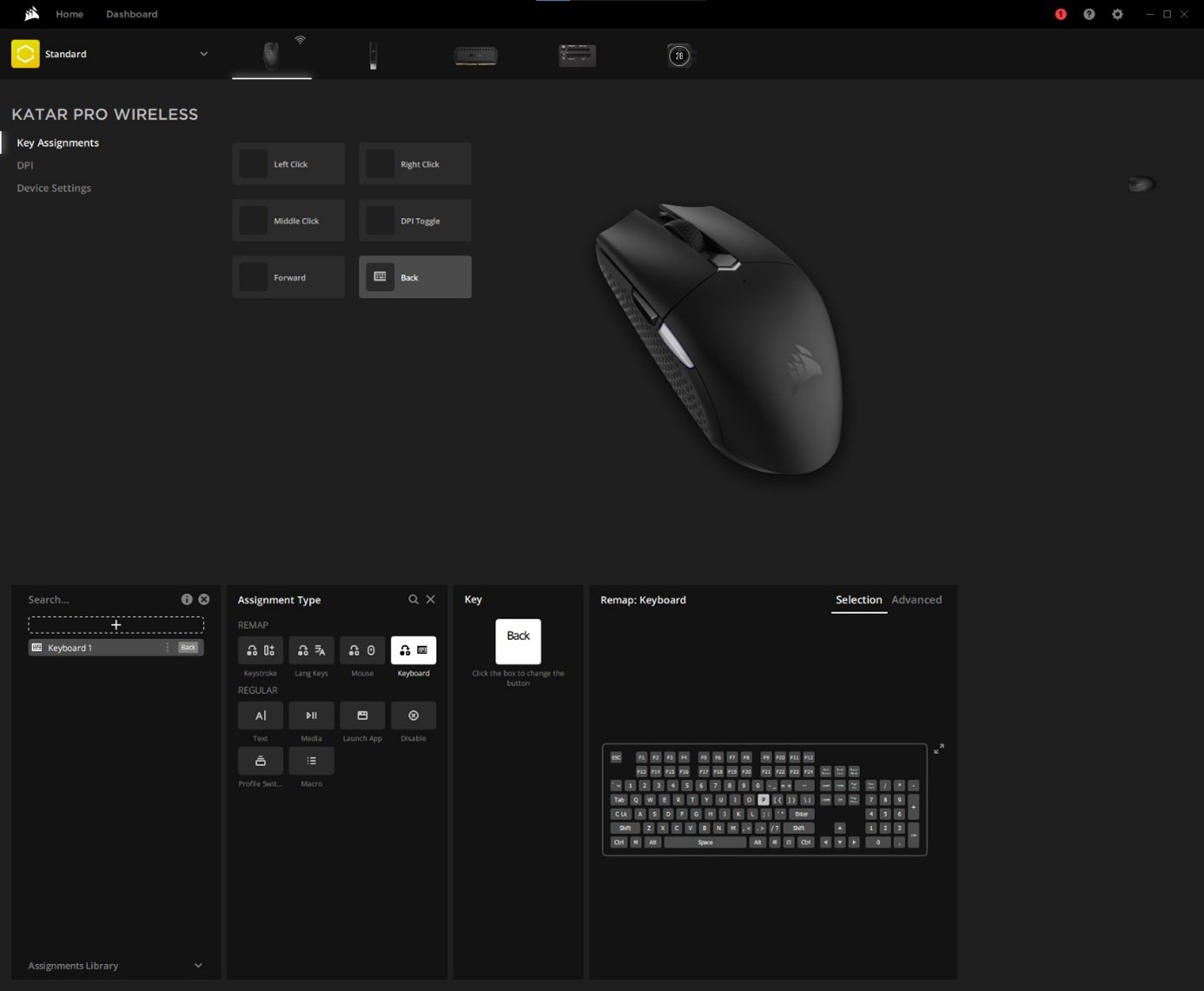
Task: Open the Macro assignment type
Action: (x=310, y=760)
